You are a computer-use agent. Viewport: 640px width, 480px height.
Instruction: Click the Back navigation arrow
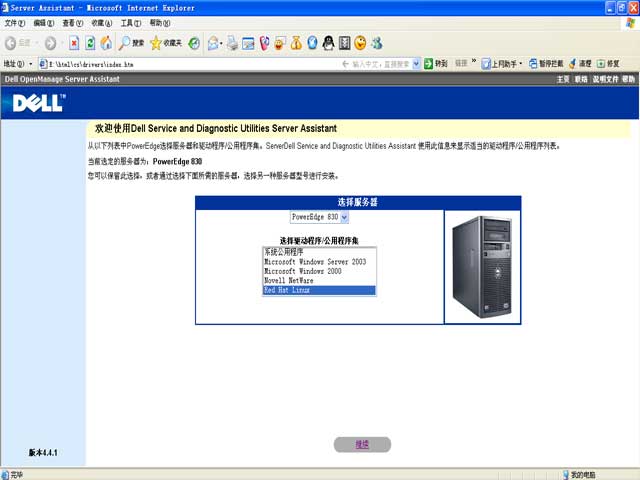(11, 43)
